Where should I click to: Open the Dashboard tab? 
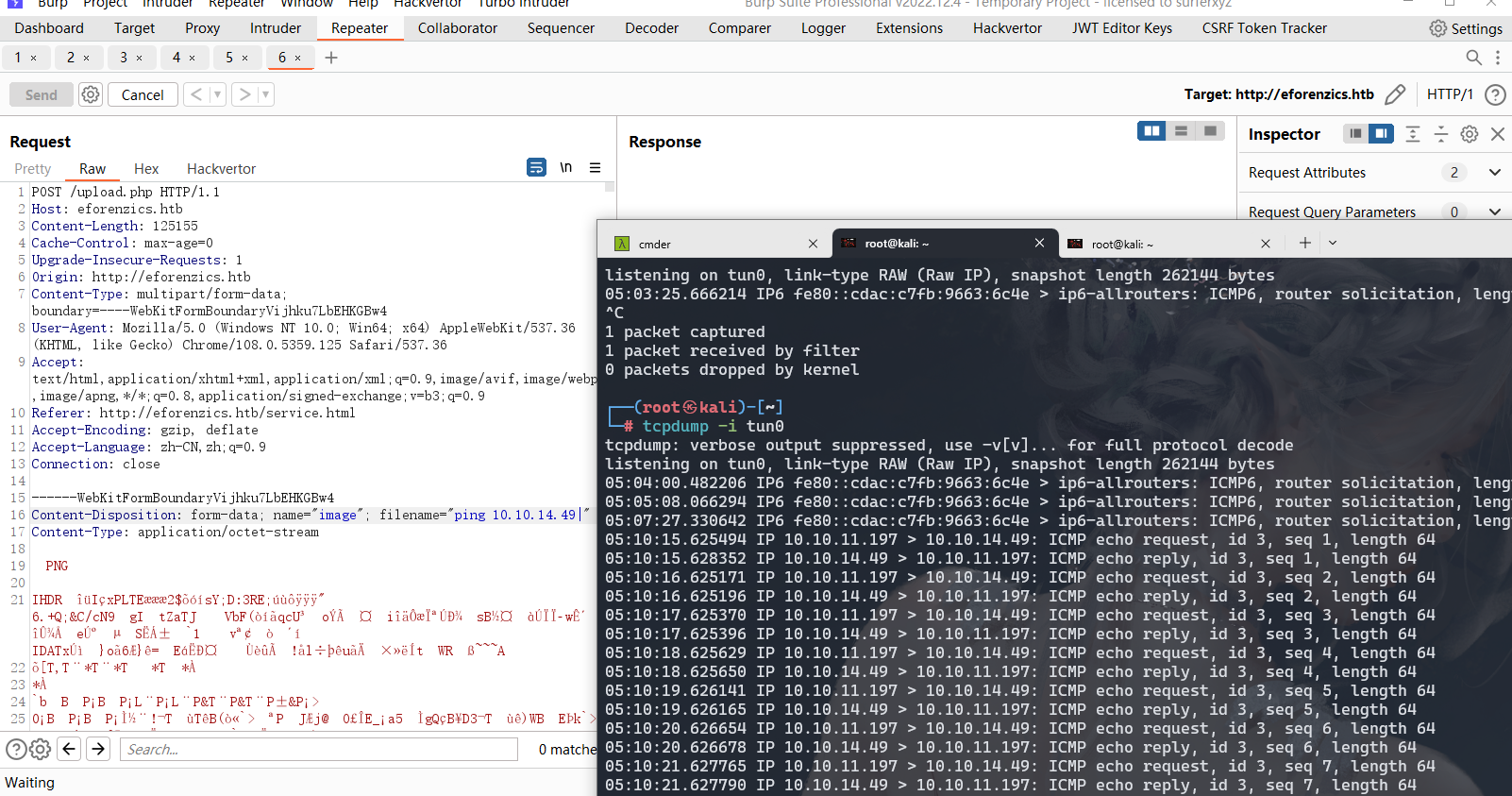point(49,28)
